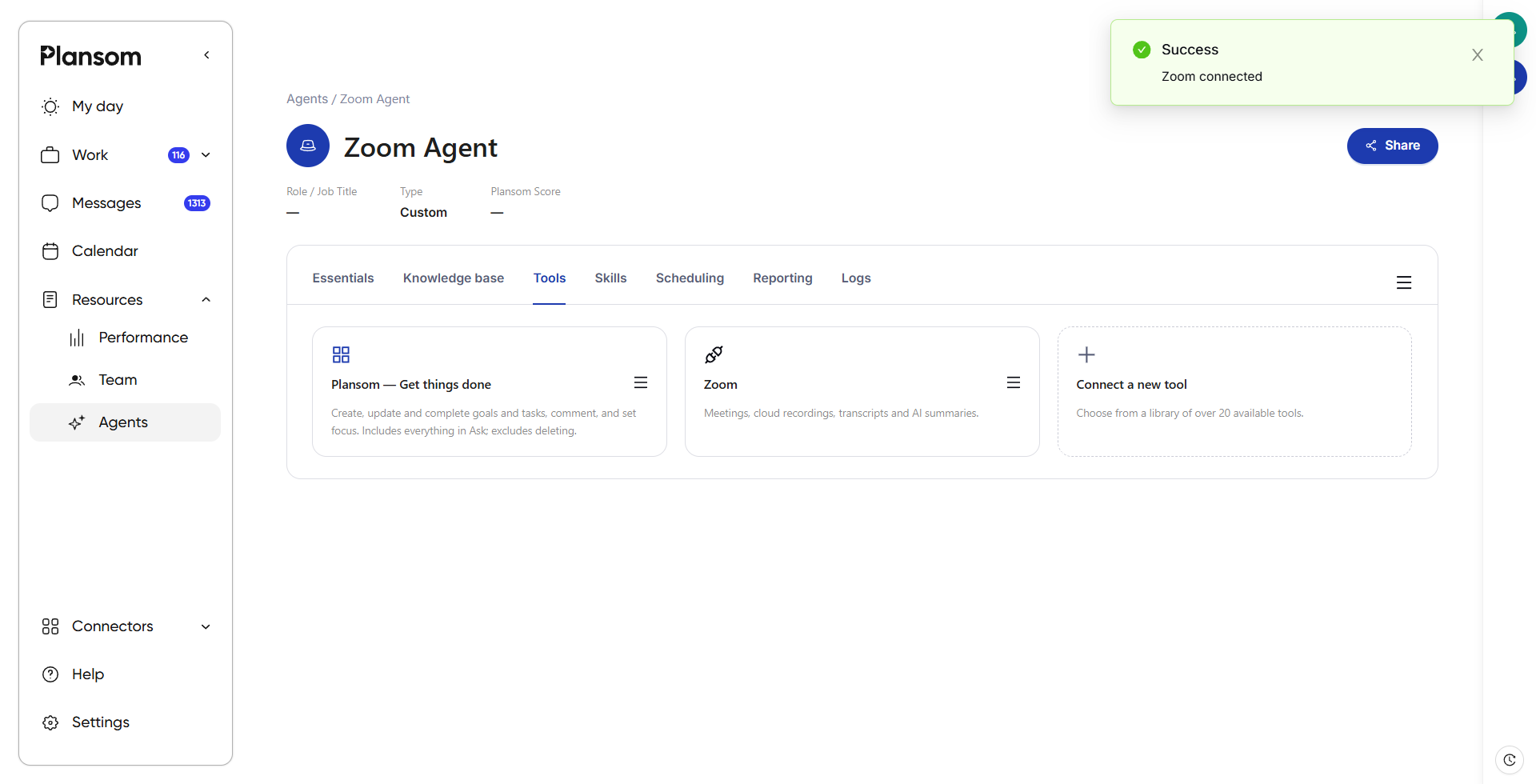Click the Work briefcase icon
1536x784 pixels.
(x=50, y=155)
